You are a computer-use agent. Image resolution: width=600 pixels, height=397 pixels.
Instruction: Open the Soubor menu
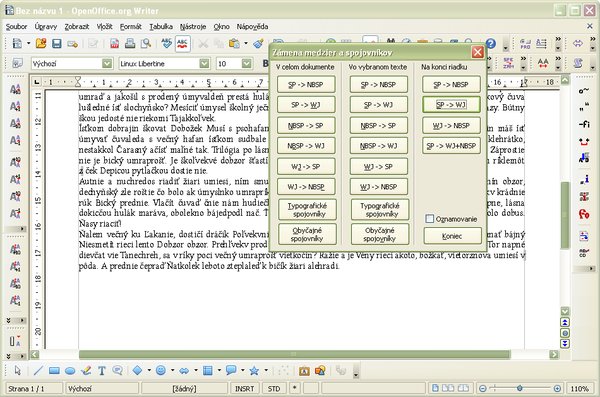point(16,27)
